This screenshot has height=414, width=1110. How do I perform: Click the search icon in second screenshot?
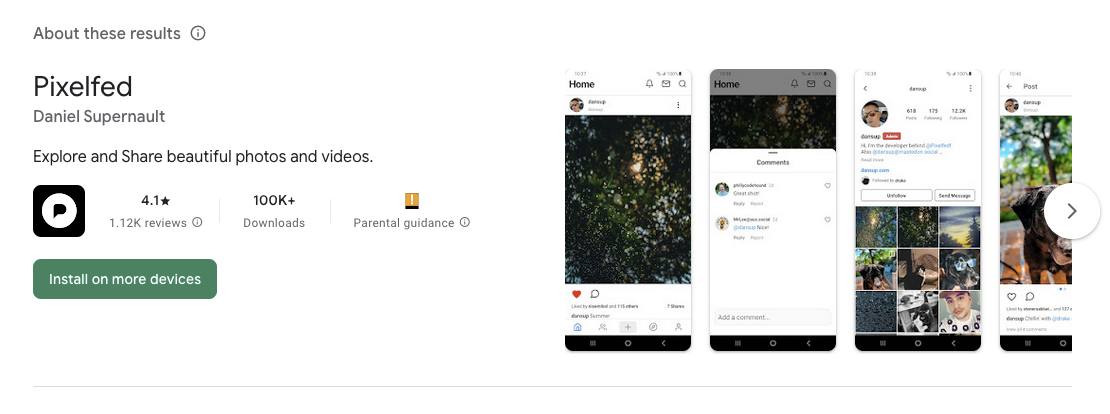(827, 84)
